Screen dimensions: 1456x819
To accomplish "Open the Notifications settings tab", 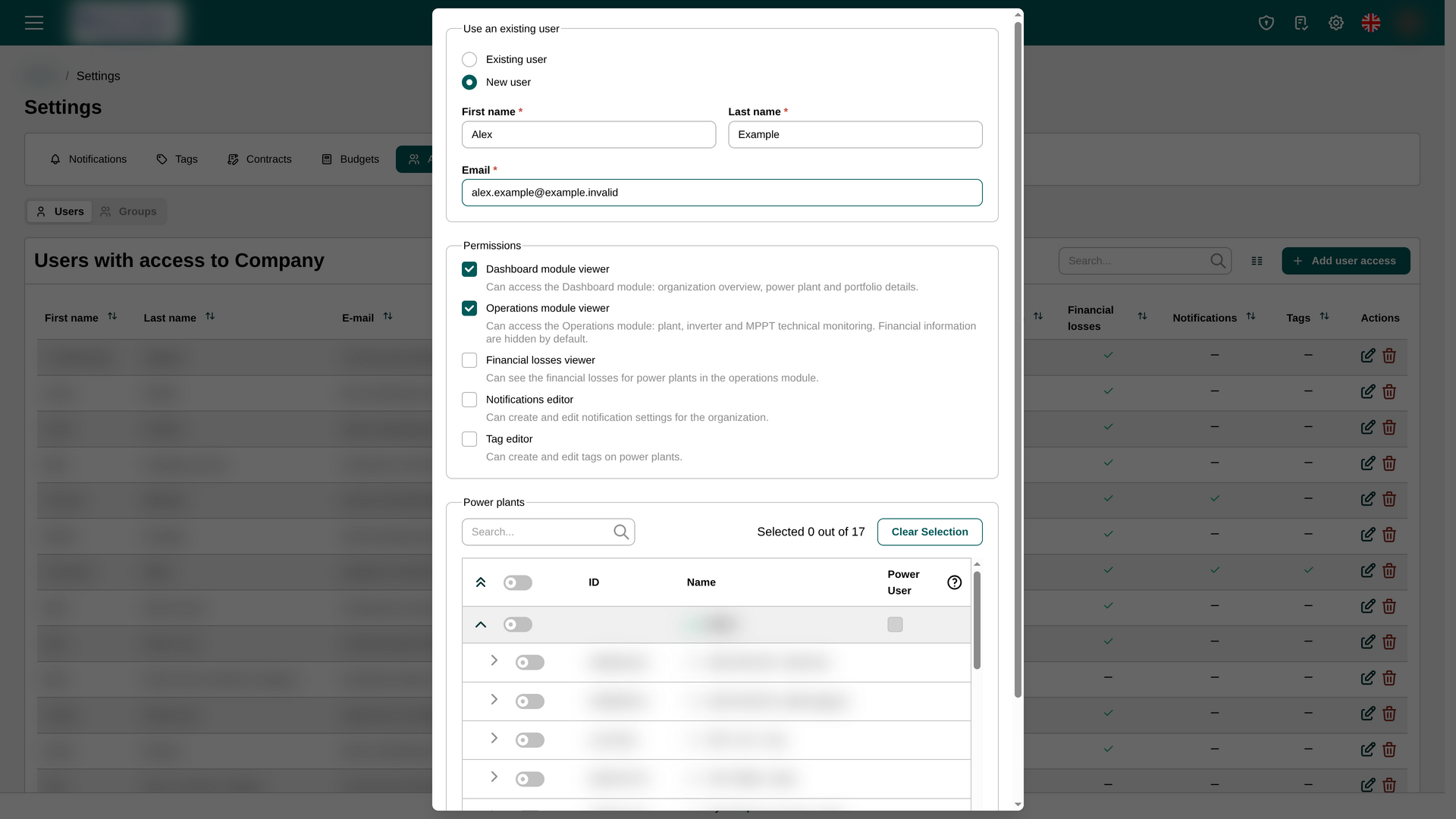I will [x=89, y=159].
